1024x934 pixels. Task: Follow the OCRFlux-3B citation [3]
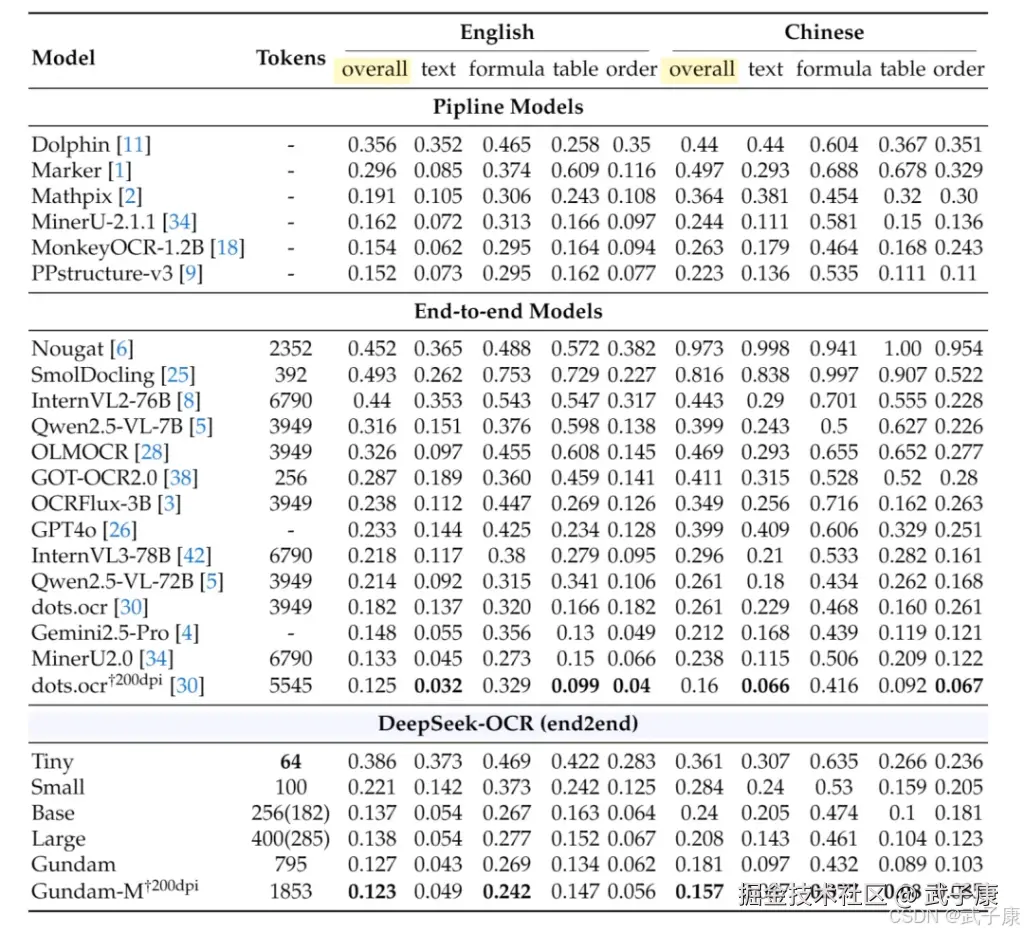[x=168, y=504]
